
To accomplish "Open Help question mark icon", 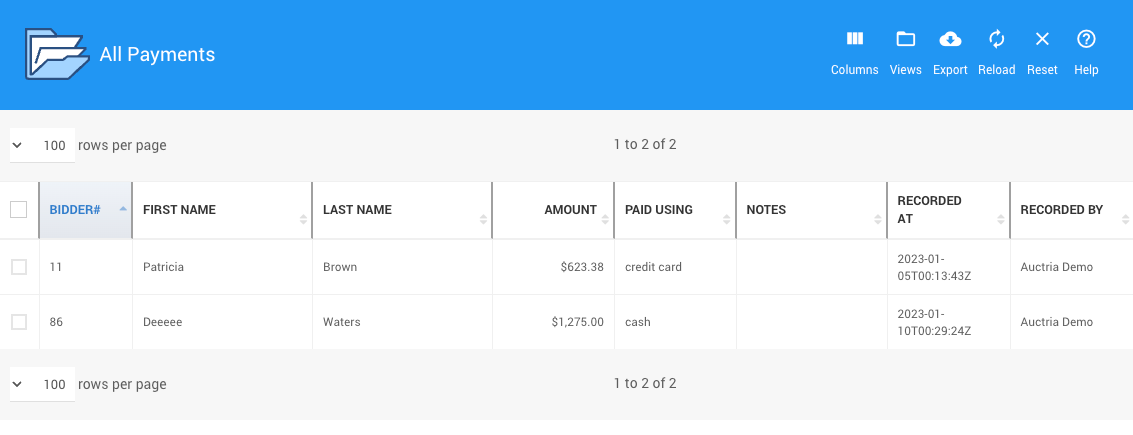I will [1086, 40].
